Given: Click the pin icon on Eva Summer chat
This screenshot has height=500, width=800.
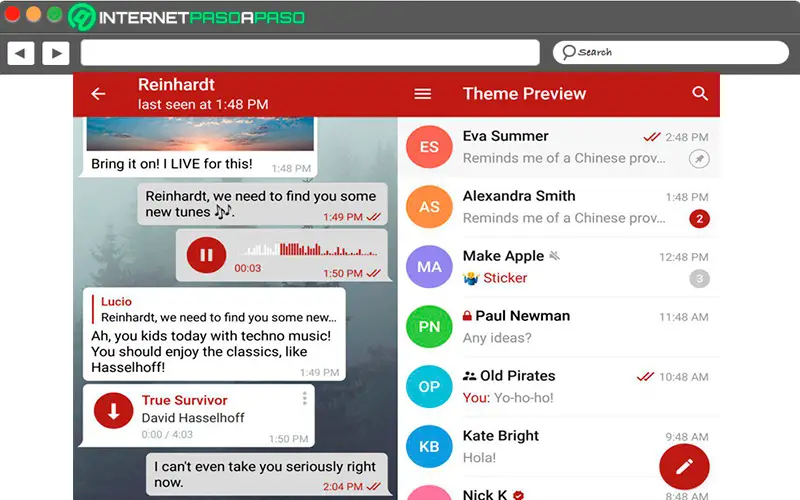Looking at the screenshot, I should click(x=699, y=159).
